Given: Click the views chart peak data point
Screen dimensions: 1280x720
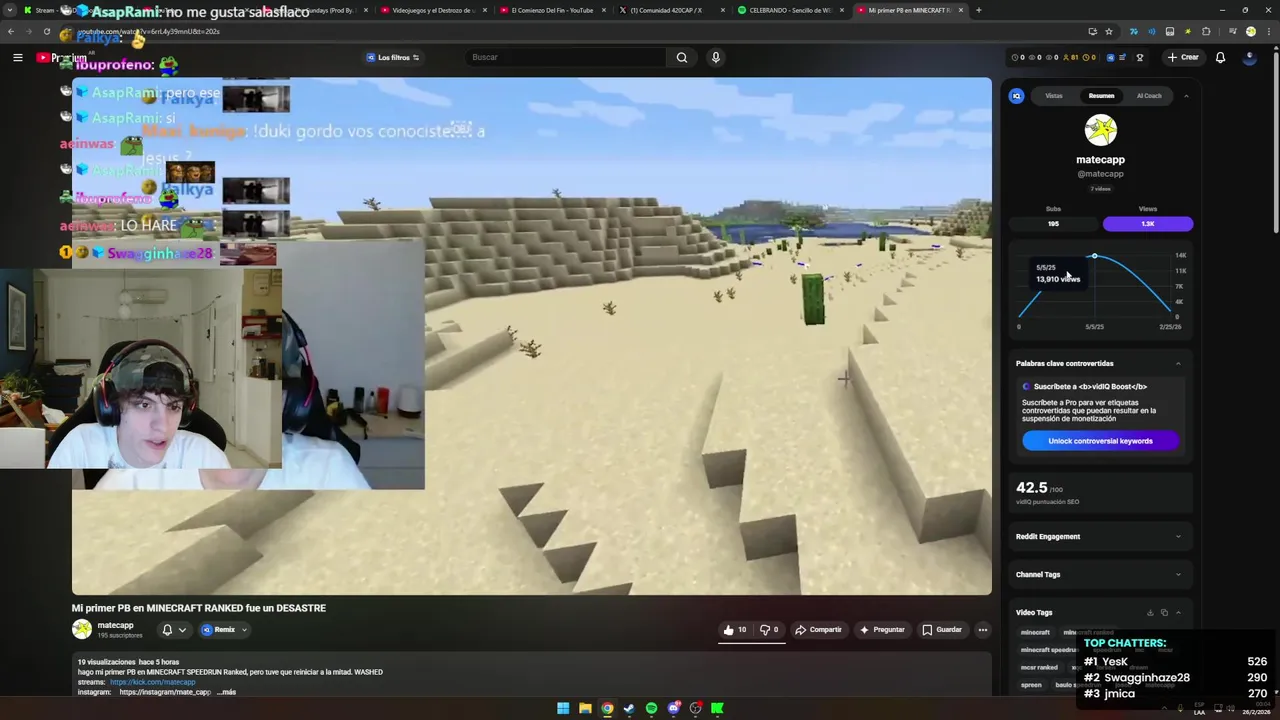Looking at the screenshot, I should pos(1094,257).
